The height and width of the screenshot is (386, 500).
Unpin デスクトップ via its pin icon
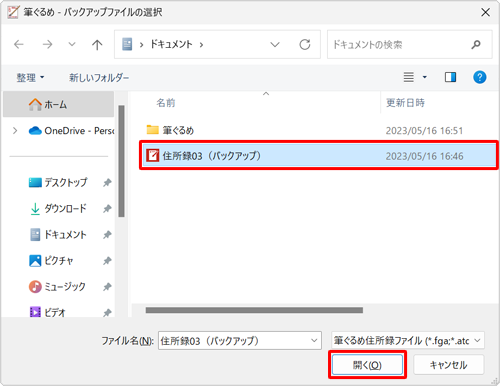[107, 182]
